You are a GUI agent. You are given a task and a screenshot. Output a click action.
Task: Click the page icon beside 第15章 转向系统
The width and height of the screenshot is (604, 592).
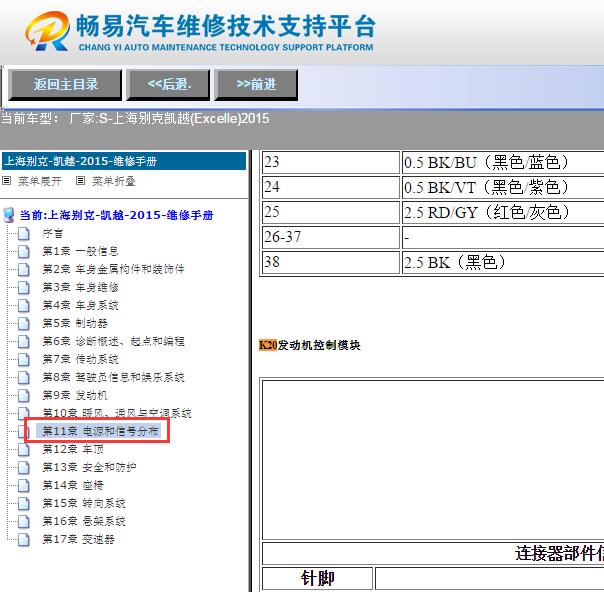coord(23,503)
